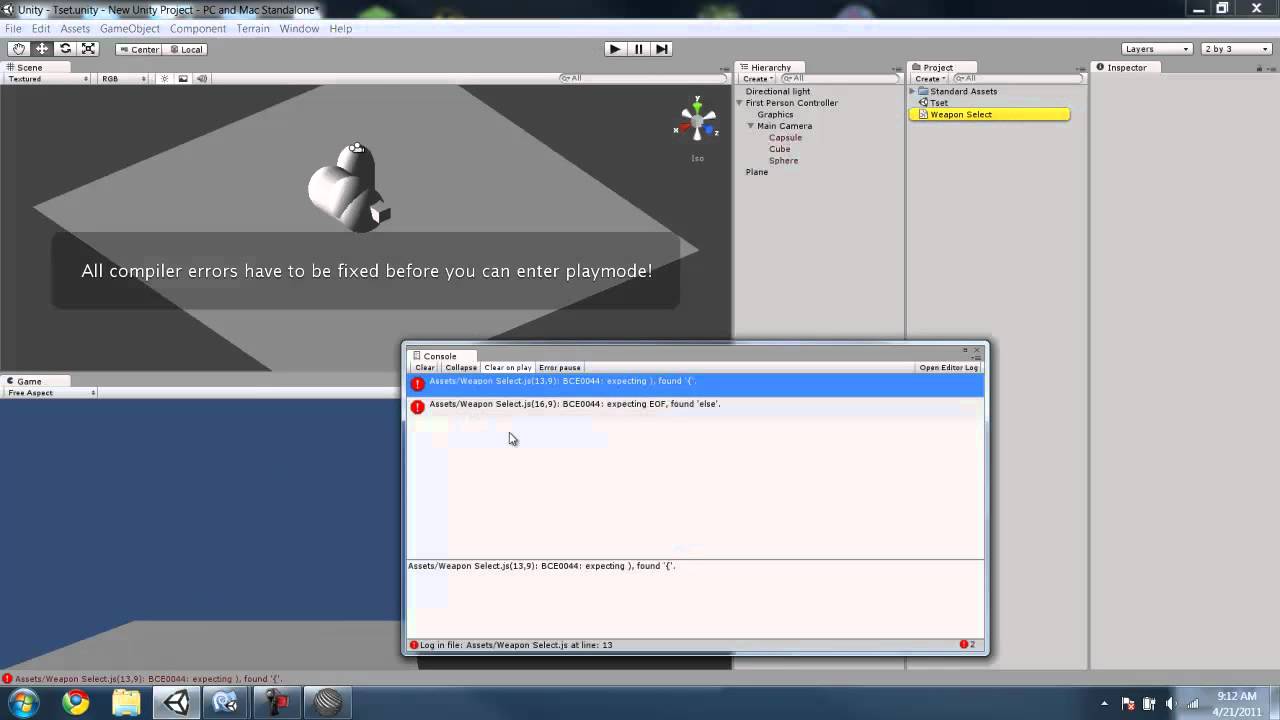Toggle Console Collapse option

(x=461, y=368)
